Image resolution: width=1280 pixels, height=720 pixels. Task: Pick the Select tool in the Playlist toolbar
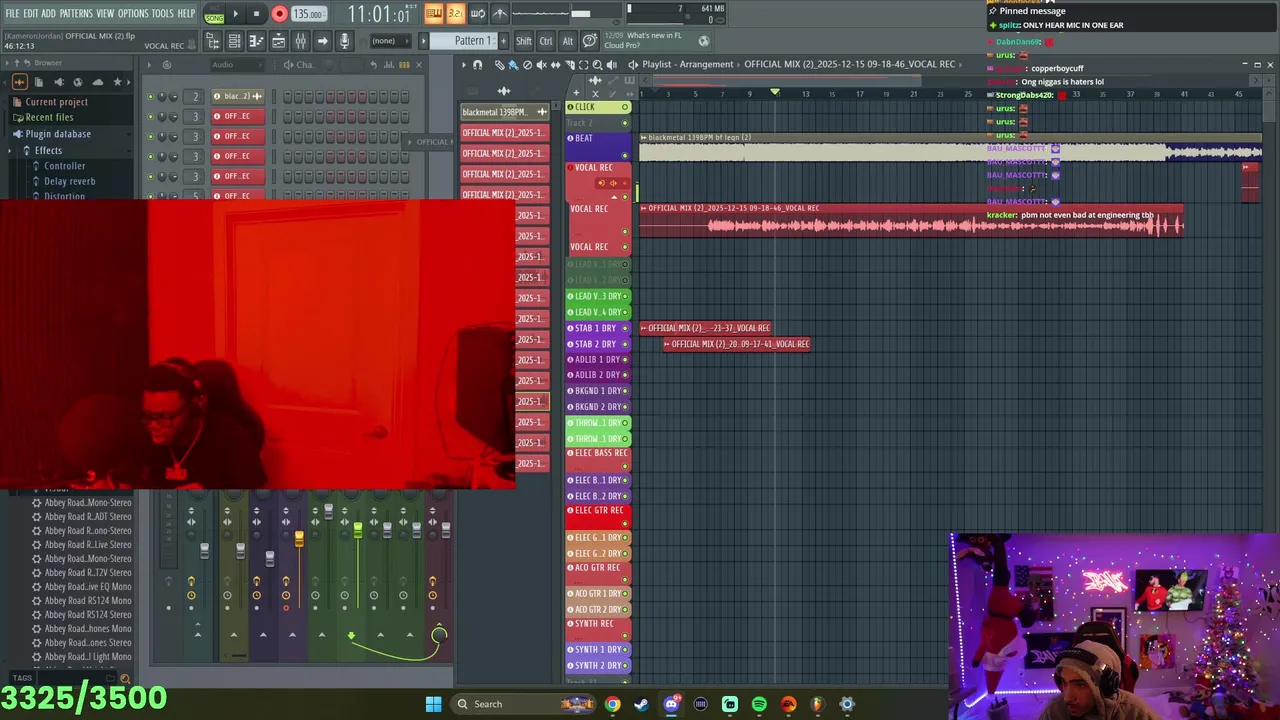[x=584, y=65]
